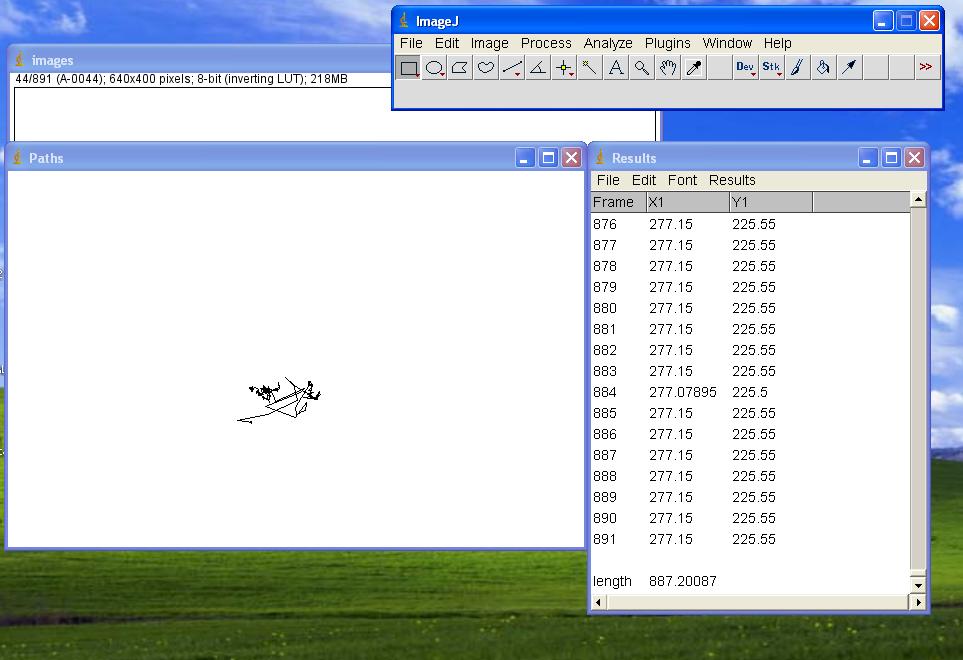963x660 pixels.
Task: Select the Scrolling hand tool
Action: click(x=668, y=68)
